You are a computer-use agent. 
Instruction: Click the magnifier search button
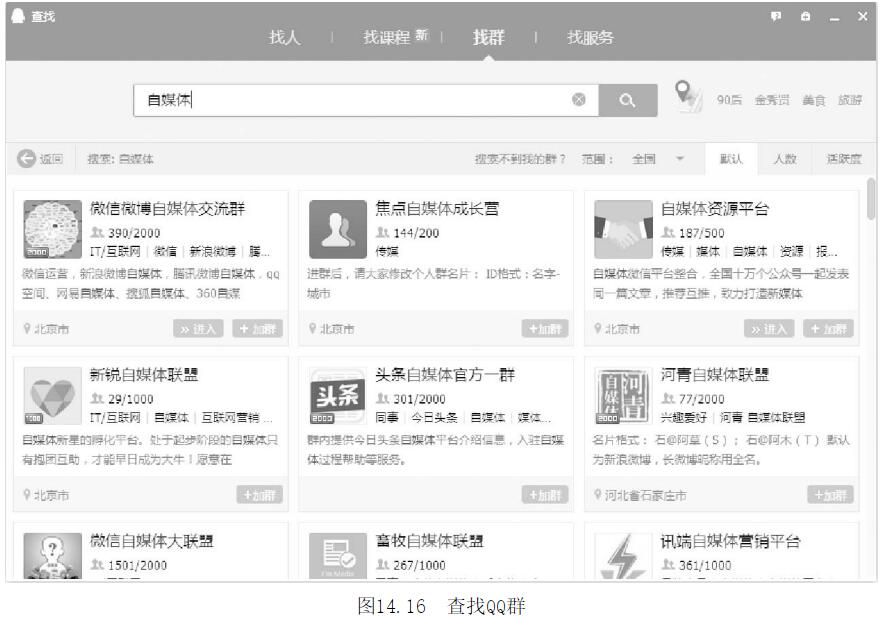(627, 100)
